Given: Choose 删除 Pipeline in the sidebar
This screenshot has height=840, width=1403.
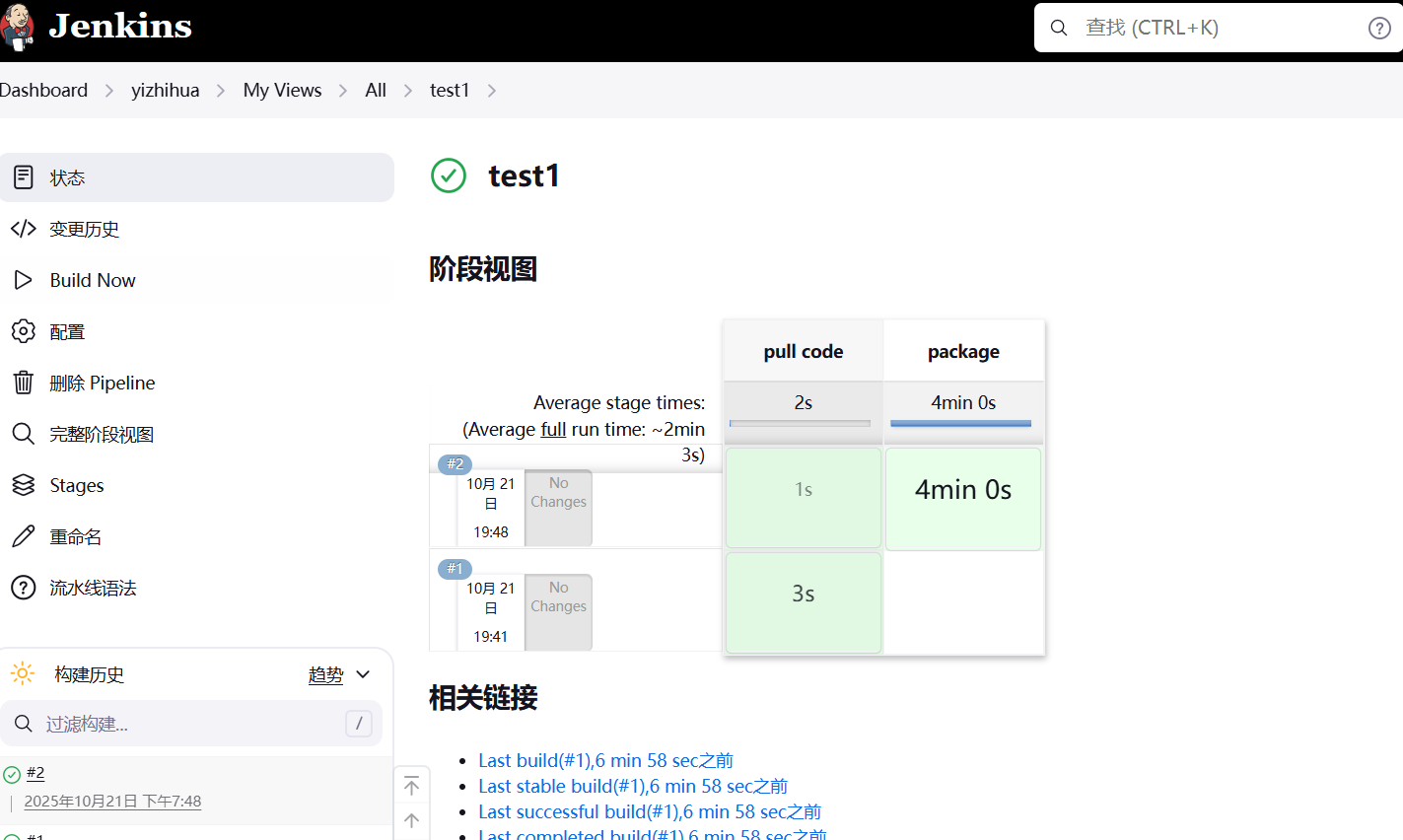Looking at the screenshot, I should [x=197, y=383].
